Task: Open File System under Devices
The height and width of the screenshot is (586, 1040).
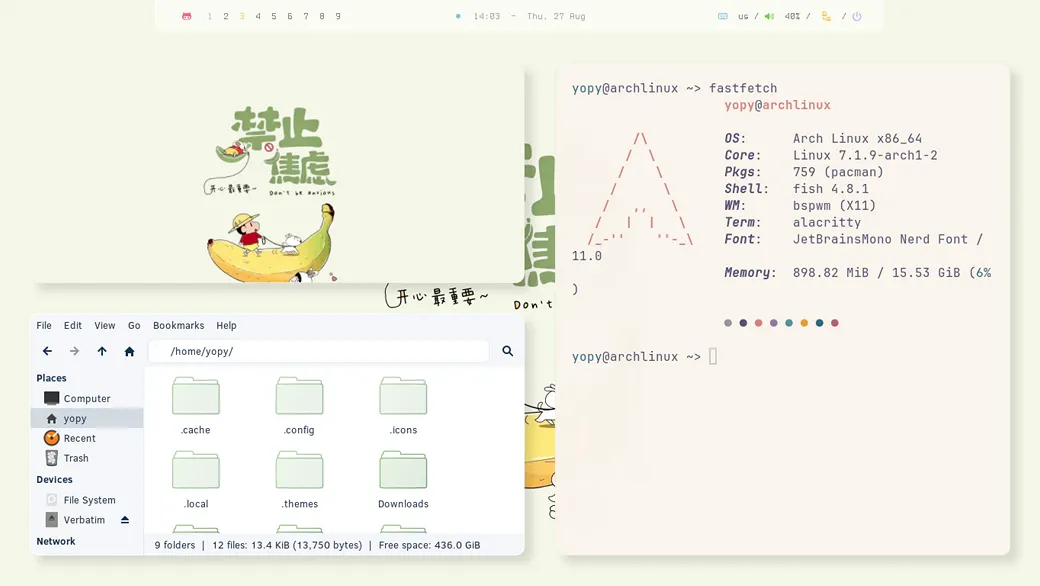Action: click(87, 500)
